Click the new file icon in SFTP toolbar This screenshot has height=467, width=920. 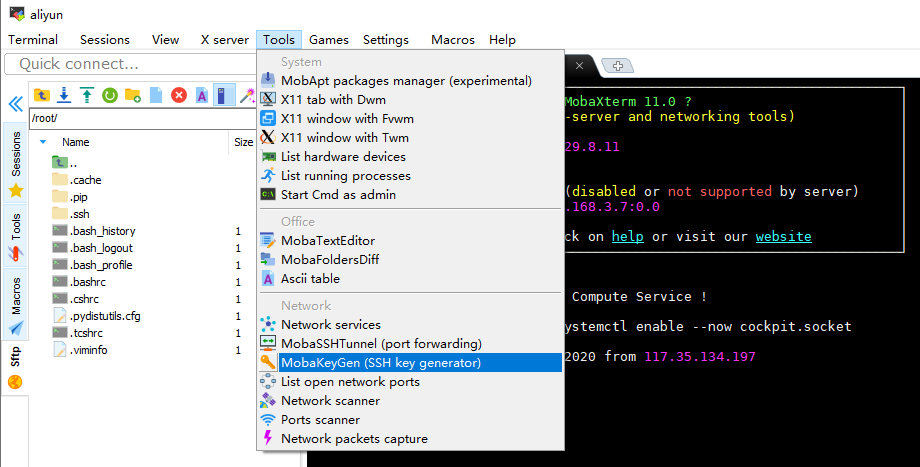tap(155, 95)
